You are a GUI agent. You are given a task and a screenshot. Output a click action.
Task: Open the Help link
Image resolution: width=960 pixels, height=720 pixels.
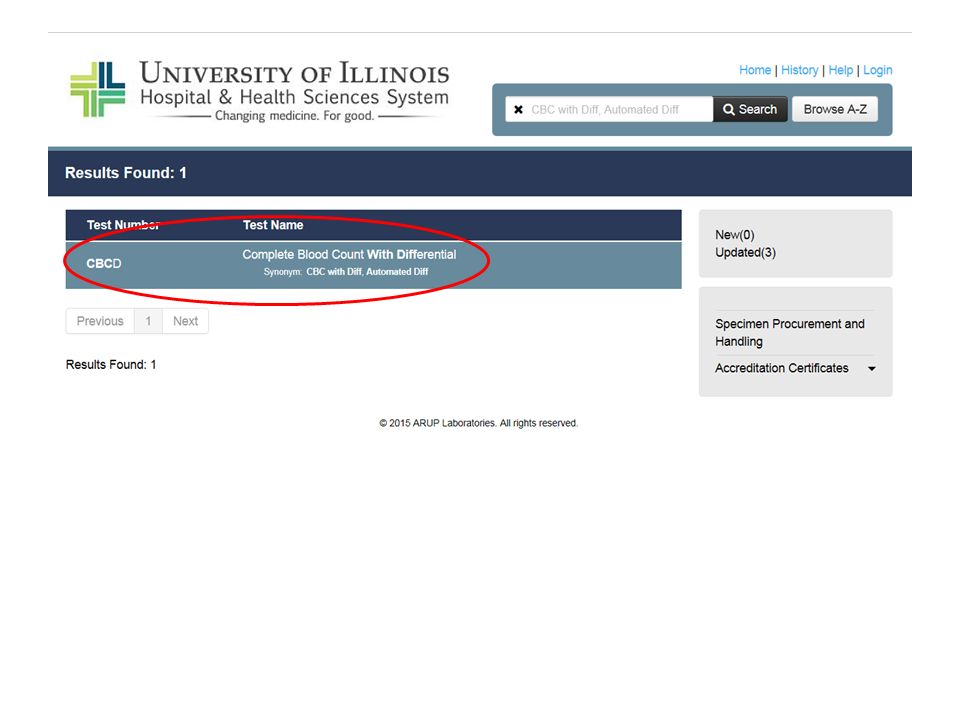tap(841, 70)
